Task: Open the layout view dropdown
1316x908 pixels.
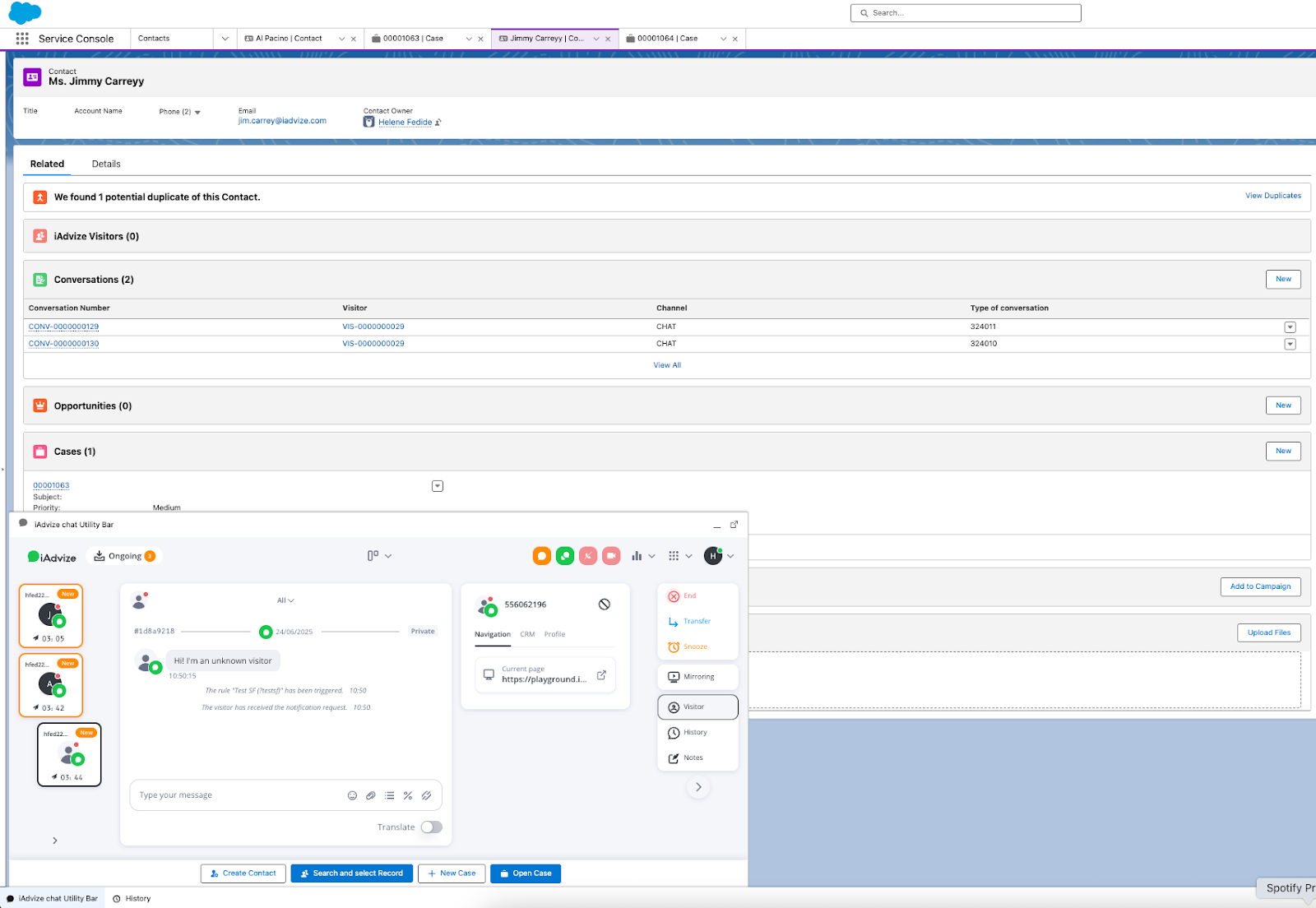Action: pyautogui.click(x=379, y=556)
